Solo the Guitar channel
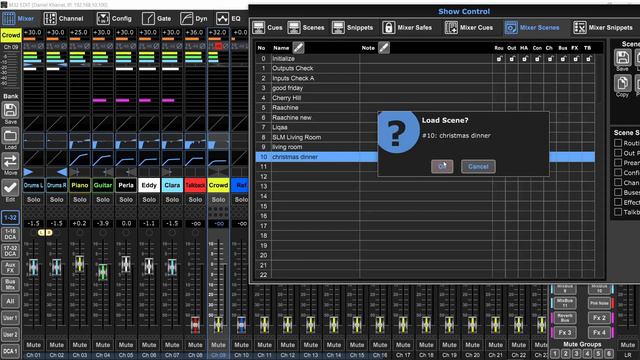The height and width of the screenshot is (360, 640). (103, 200)
